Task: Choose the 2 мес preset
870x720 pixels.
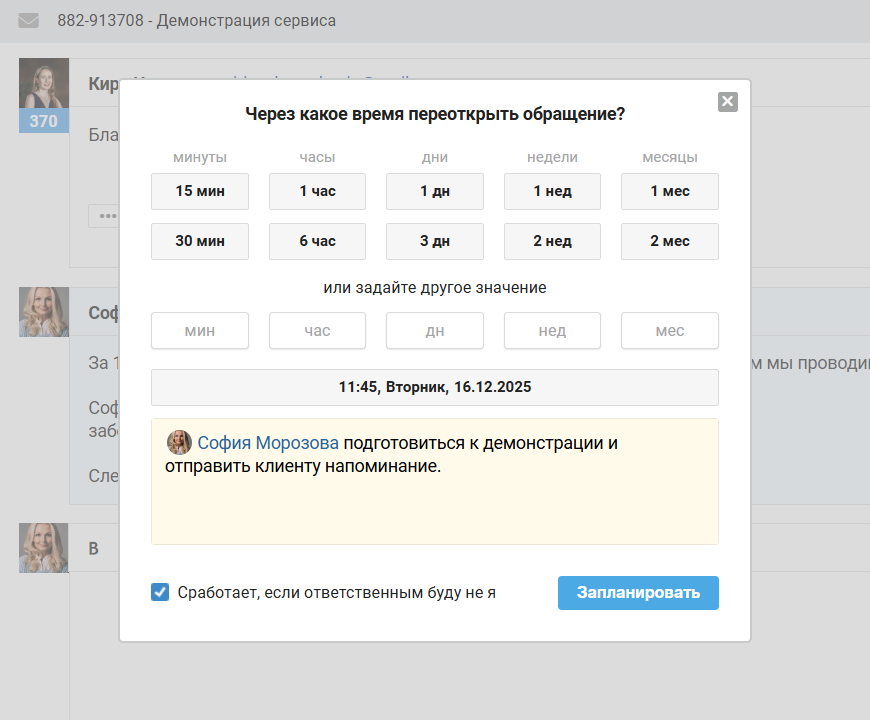Action: point(669,241)
